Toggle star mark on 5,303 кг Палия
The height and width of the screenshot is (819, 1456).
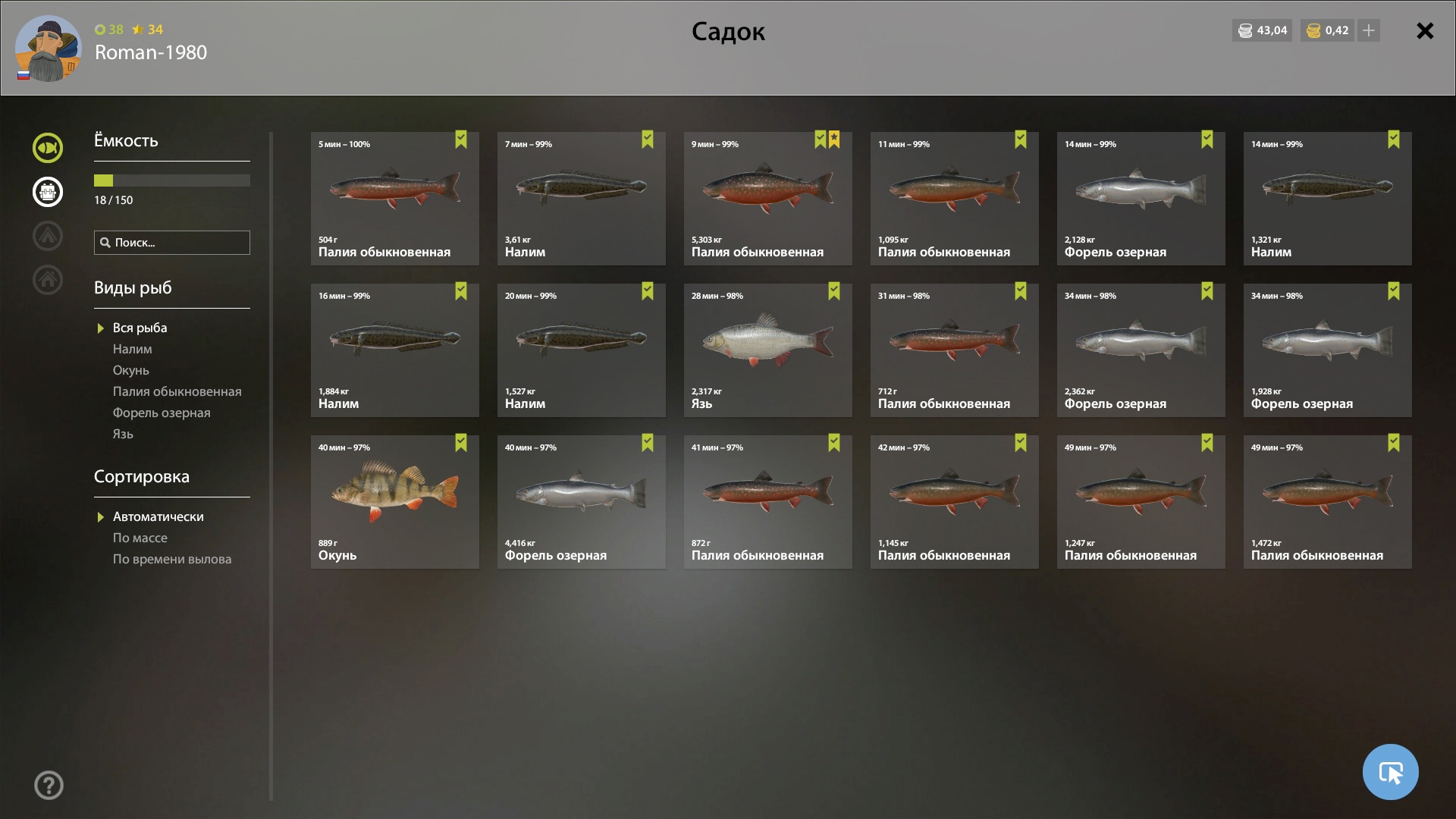click(x=834, y=140)
